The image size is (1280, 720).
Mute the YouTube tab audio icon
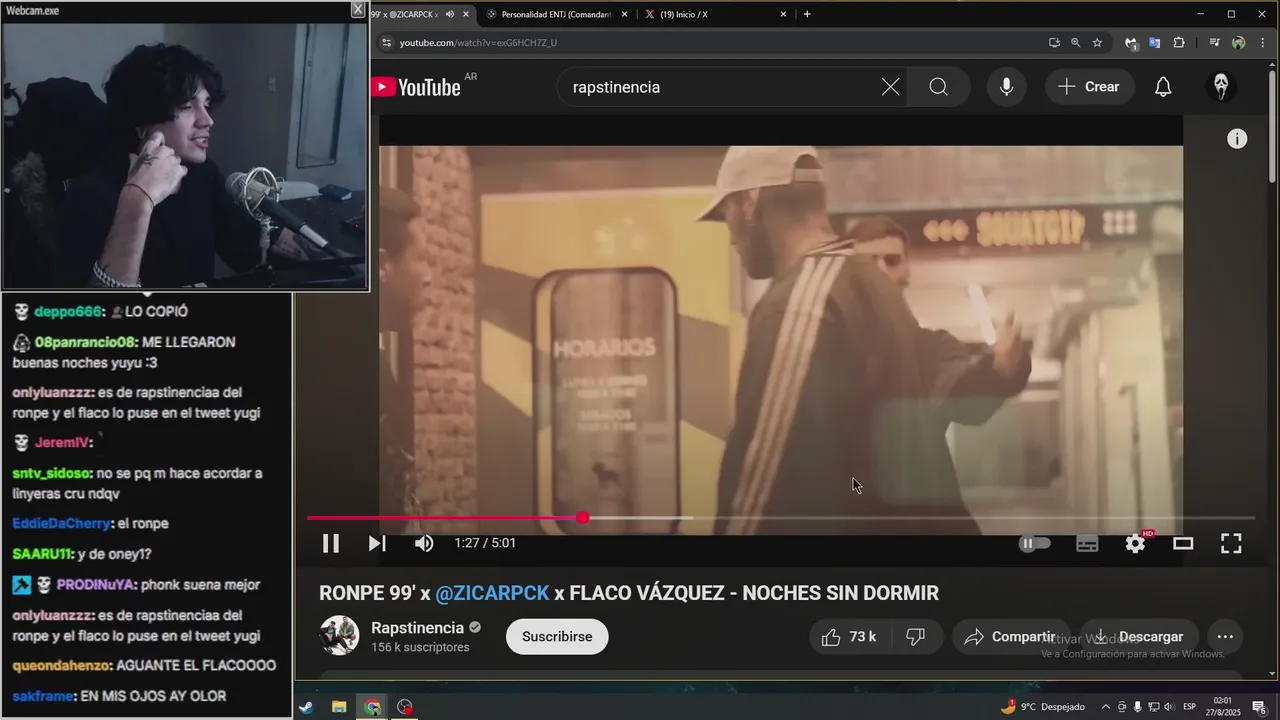(450, 14)
